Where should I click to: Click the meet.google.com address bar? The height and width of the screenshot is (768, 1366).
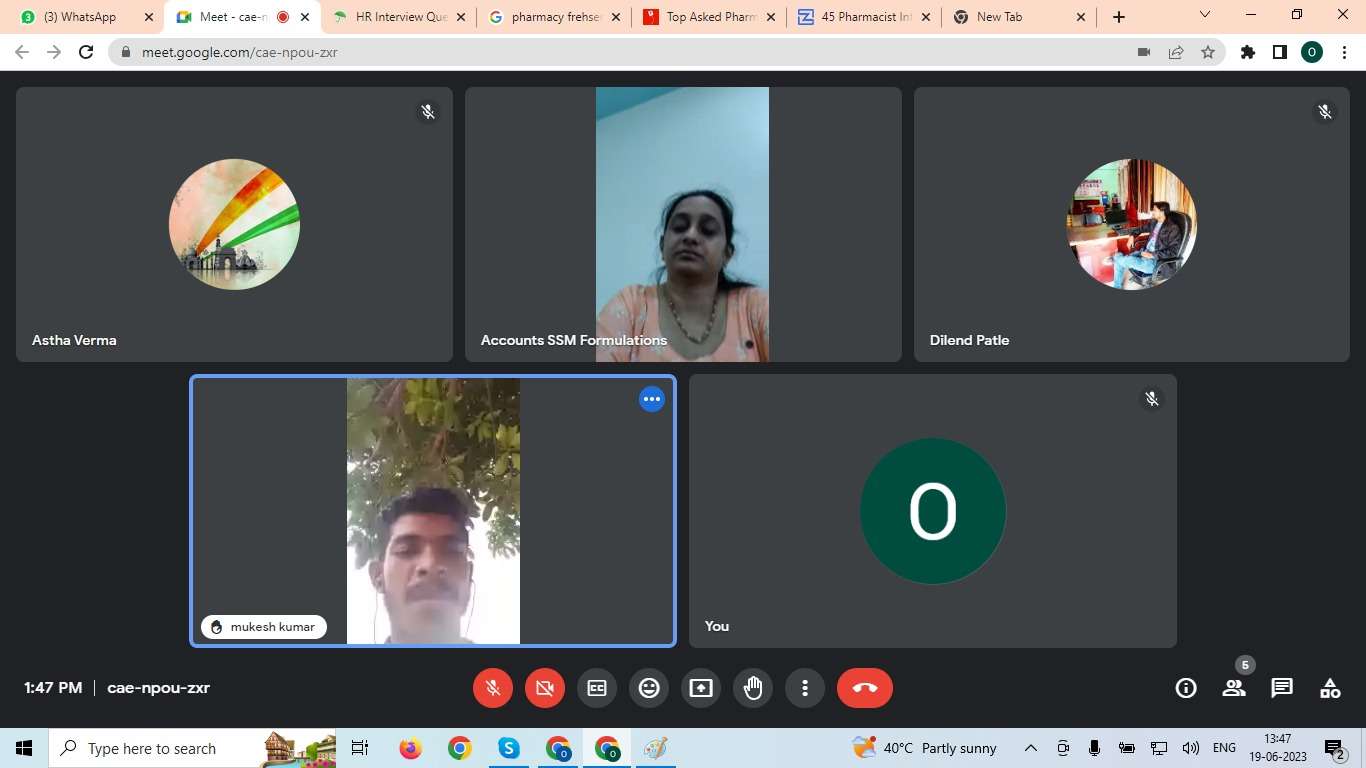point(600,52)
